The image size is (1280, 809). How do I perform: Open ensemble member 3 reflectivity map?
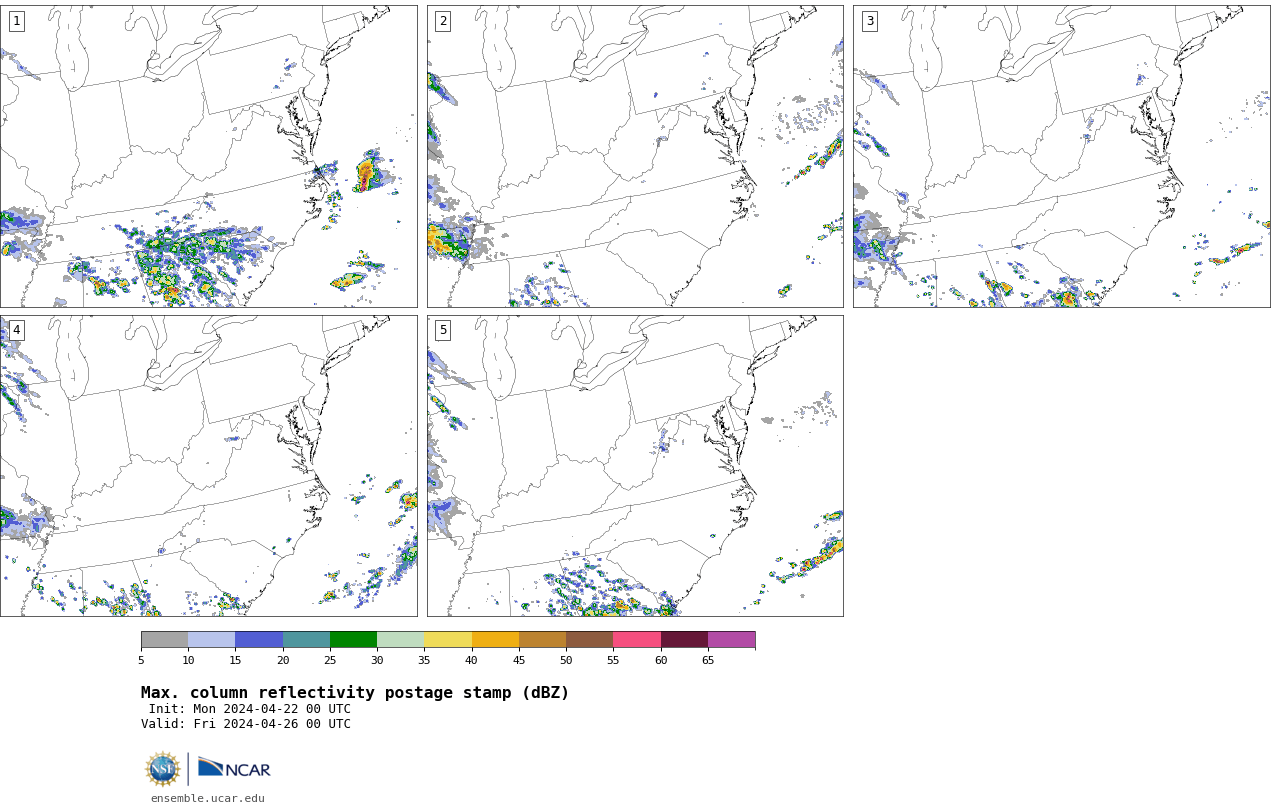click(x=1061, y=156)
